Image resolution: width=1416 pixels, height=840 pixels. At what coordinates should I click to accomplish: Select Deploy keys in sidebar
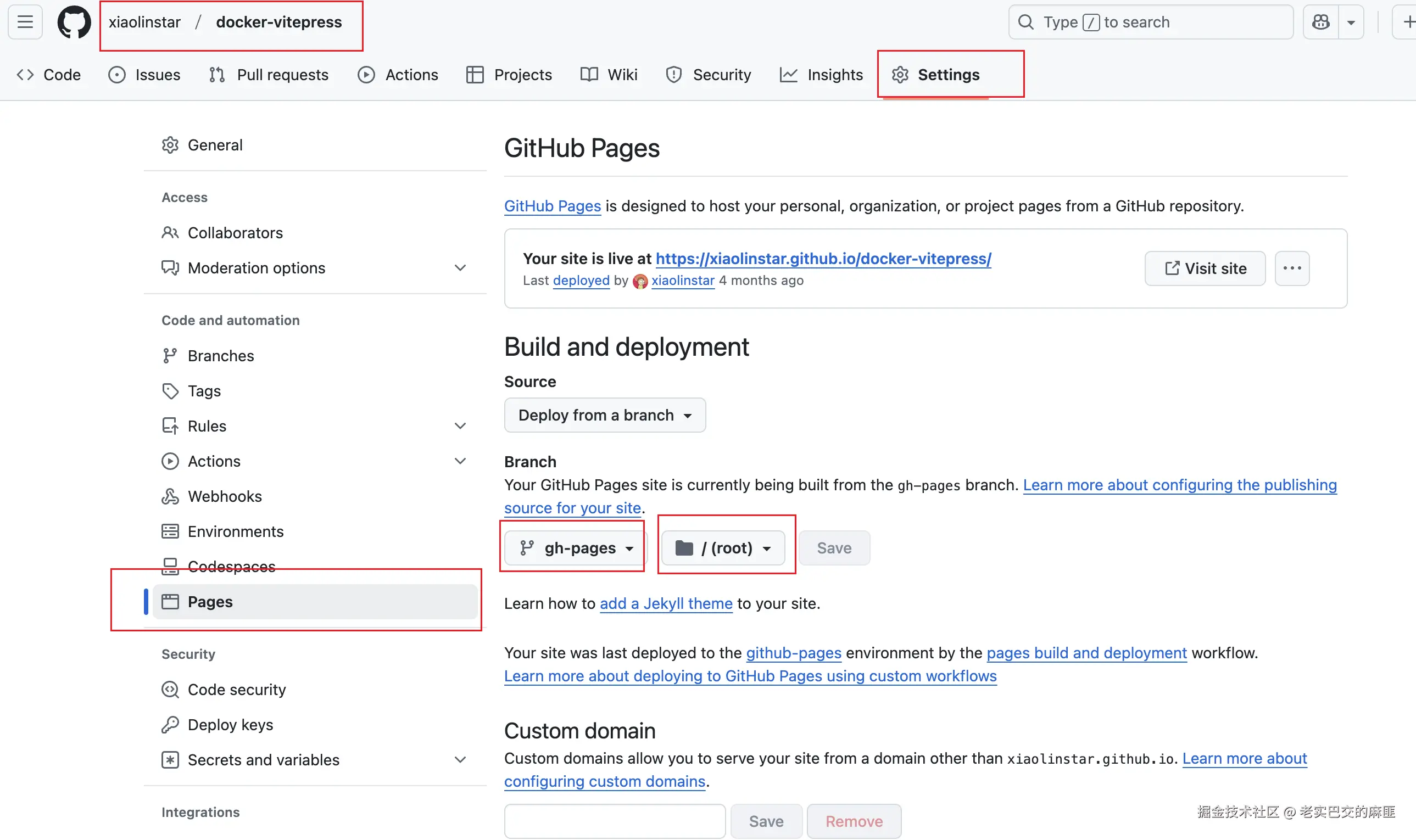tap(230, 725)
